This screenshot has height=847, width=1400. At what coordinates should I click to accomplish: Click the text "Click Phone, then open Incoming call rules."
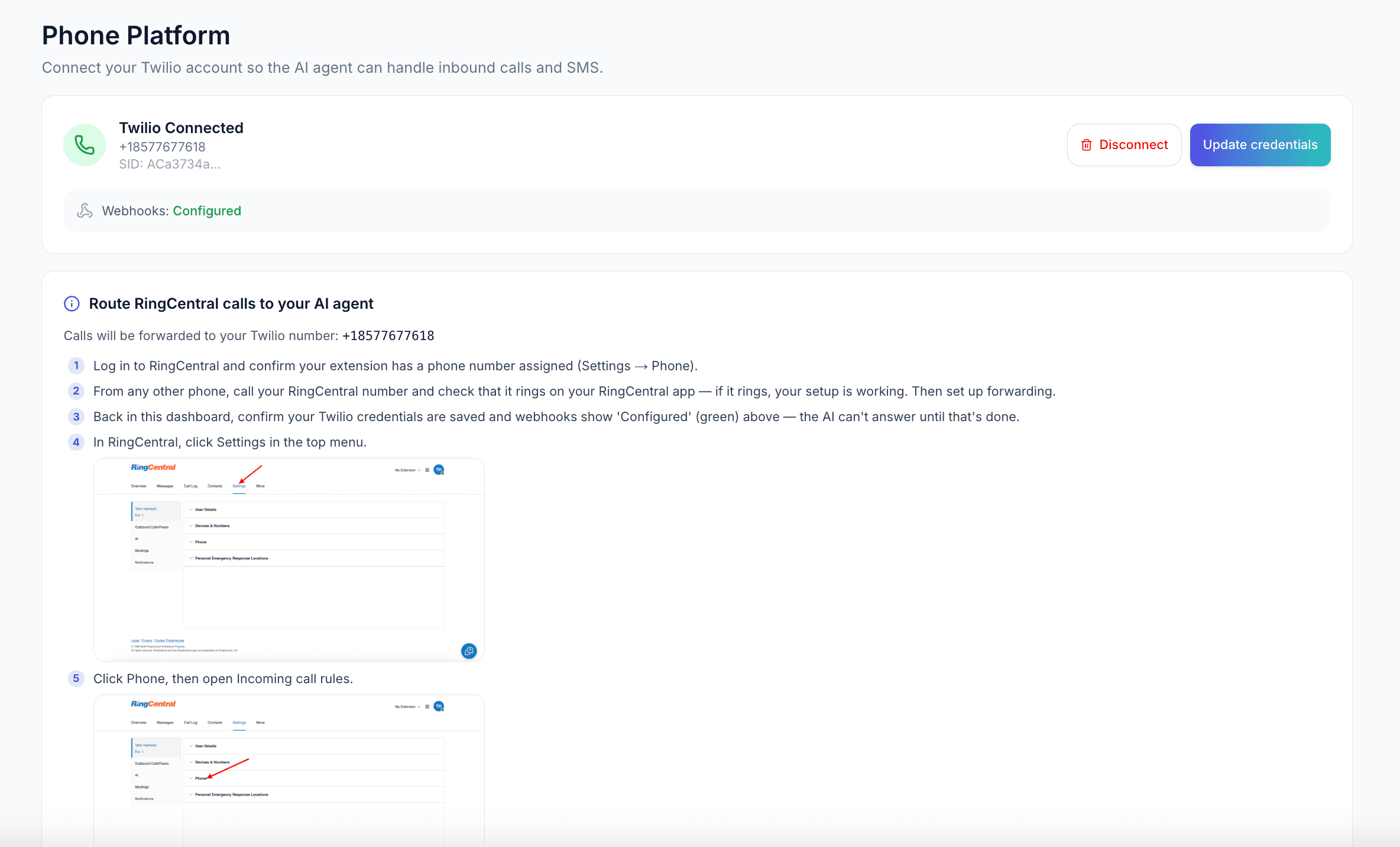point(223,678)
